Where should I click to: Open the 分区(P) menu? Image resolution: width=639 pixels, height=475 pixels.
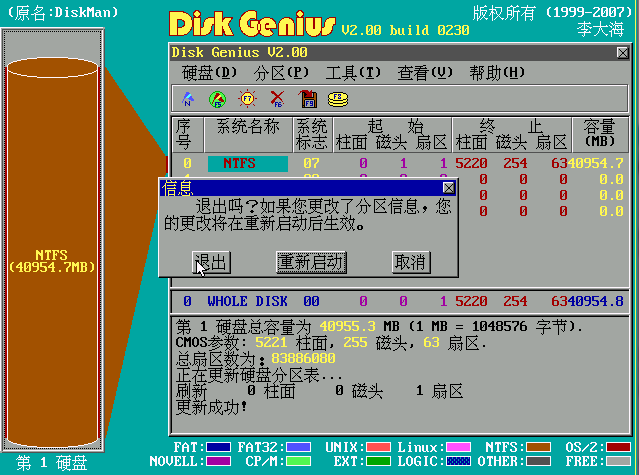[281, 73]
